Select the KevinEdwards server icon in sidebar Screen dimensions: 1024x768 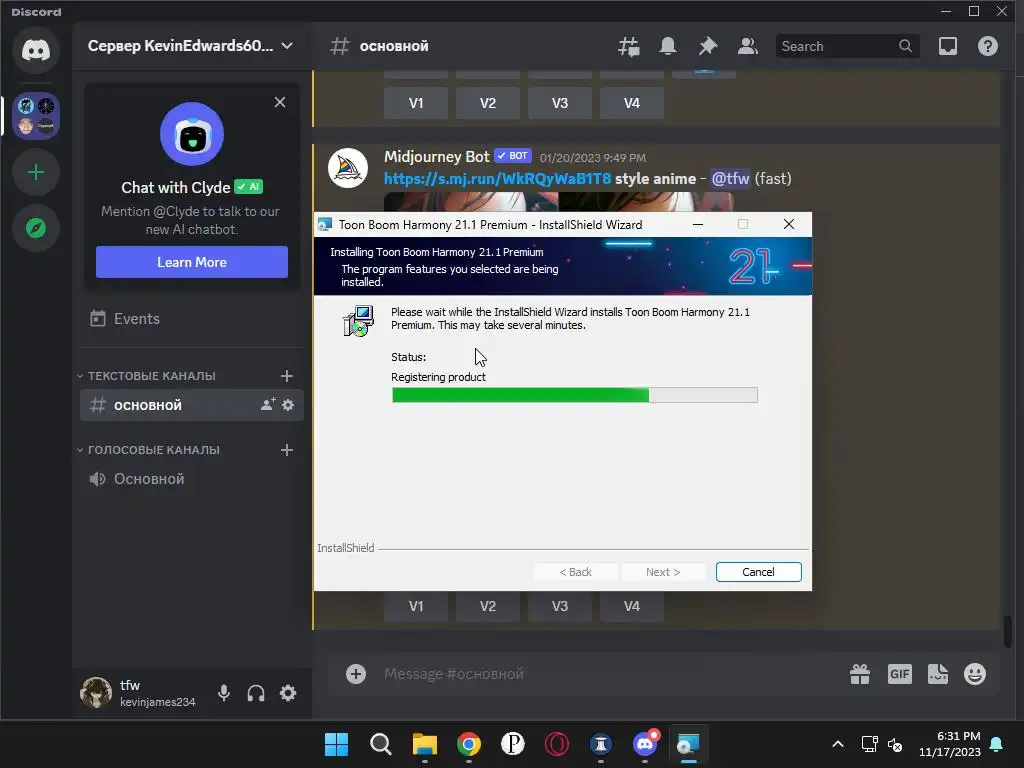point(36,116)
